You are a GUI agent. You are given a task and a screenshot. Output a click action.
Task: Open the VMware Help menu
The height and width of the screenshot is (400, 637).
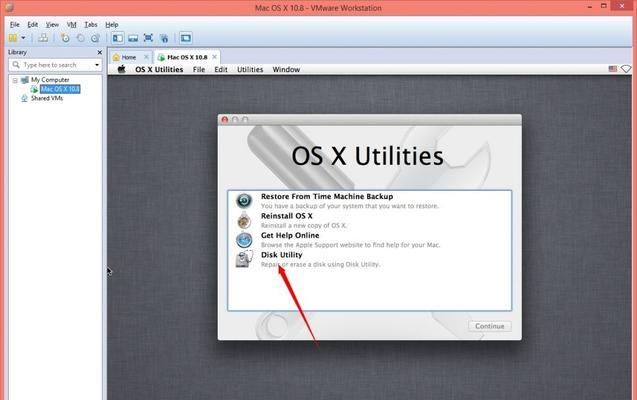(112, 24)
